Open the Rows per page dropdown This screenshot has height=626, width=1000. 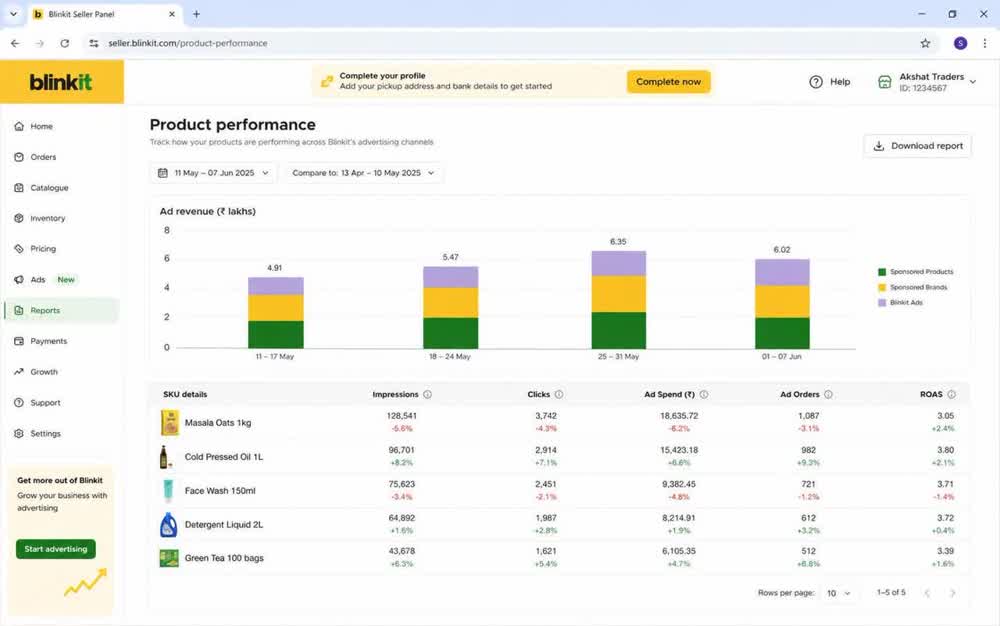[839, 593]
